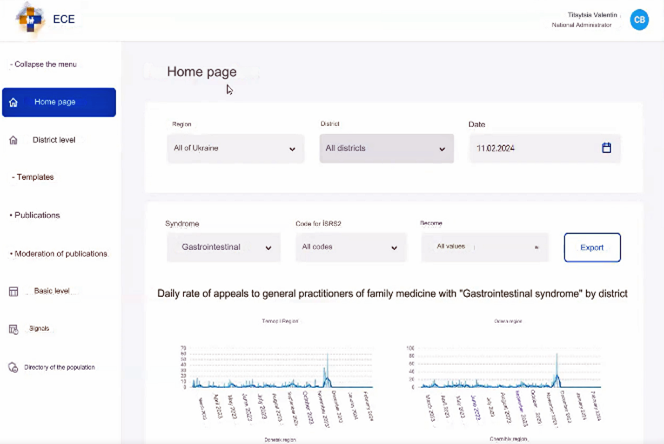
Task: Expand the Region dropdown All of Ukraine
Action: click(x=235, y=148)
